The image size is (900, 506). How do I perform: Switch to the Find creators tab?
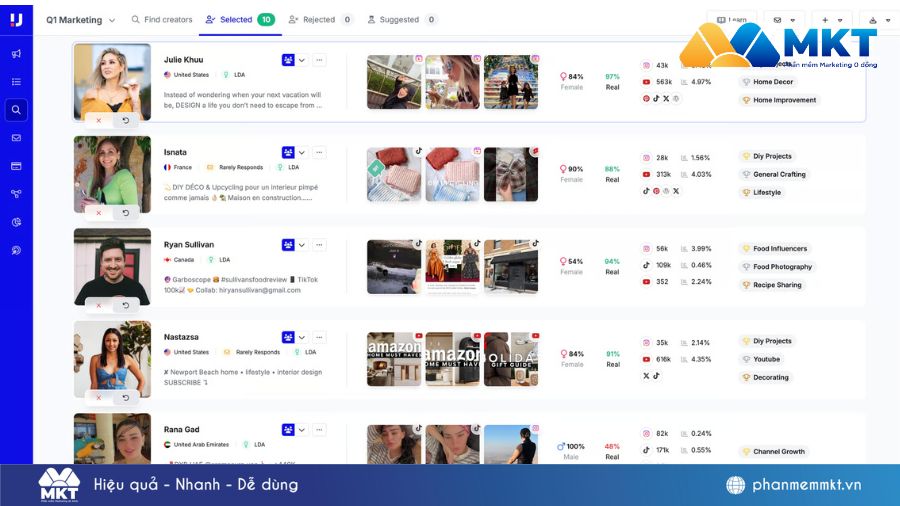coord(162,20)
